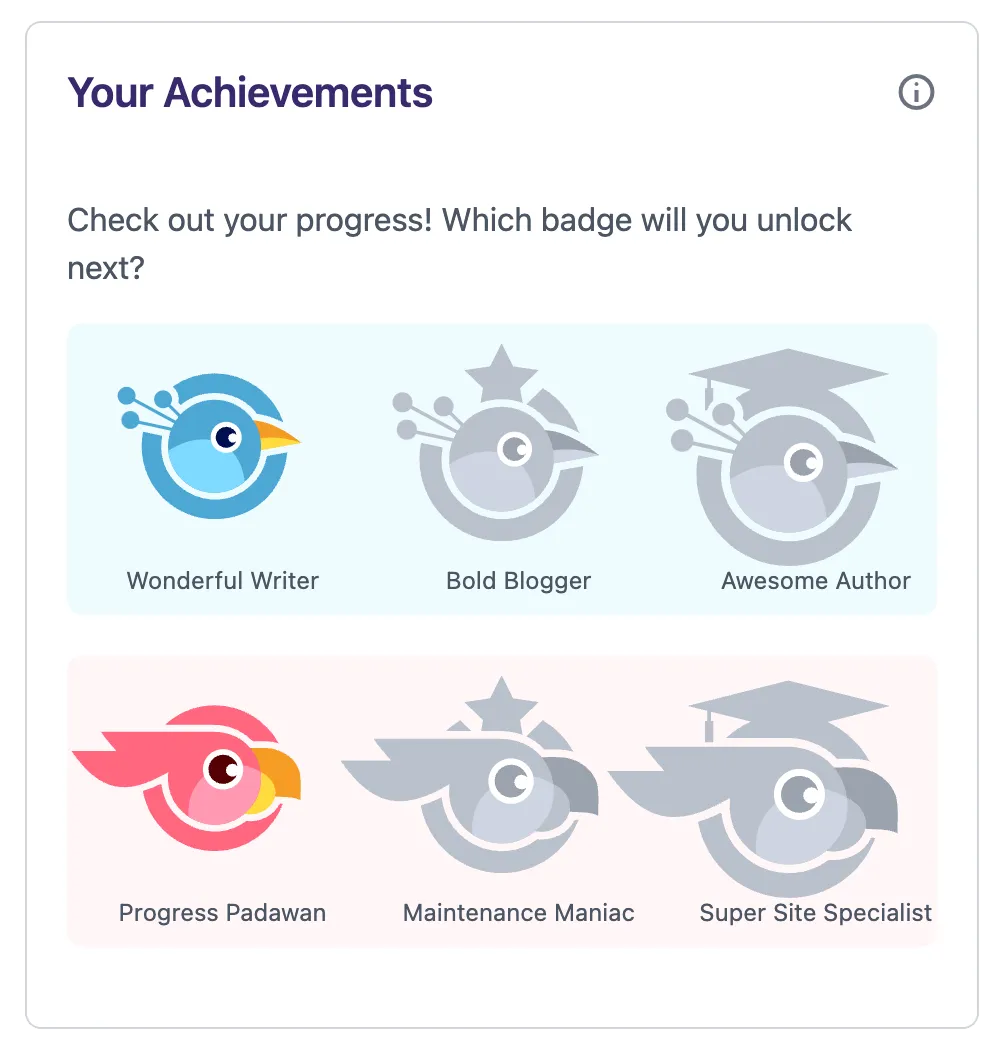Click the Bold Blogger label text
Screen dimensions: 1007x1061
click(x=518, y=581)
